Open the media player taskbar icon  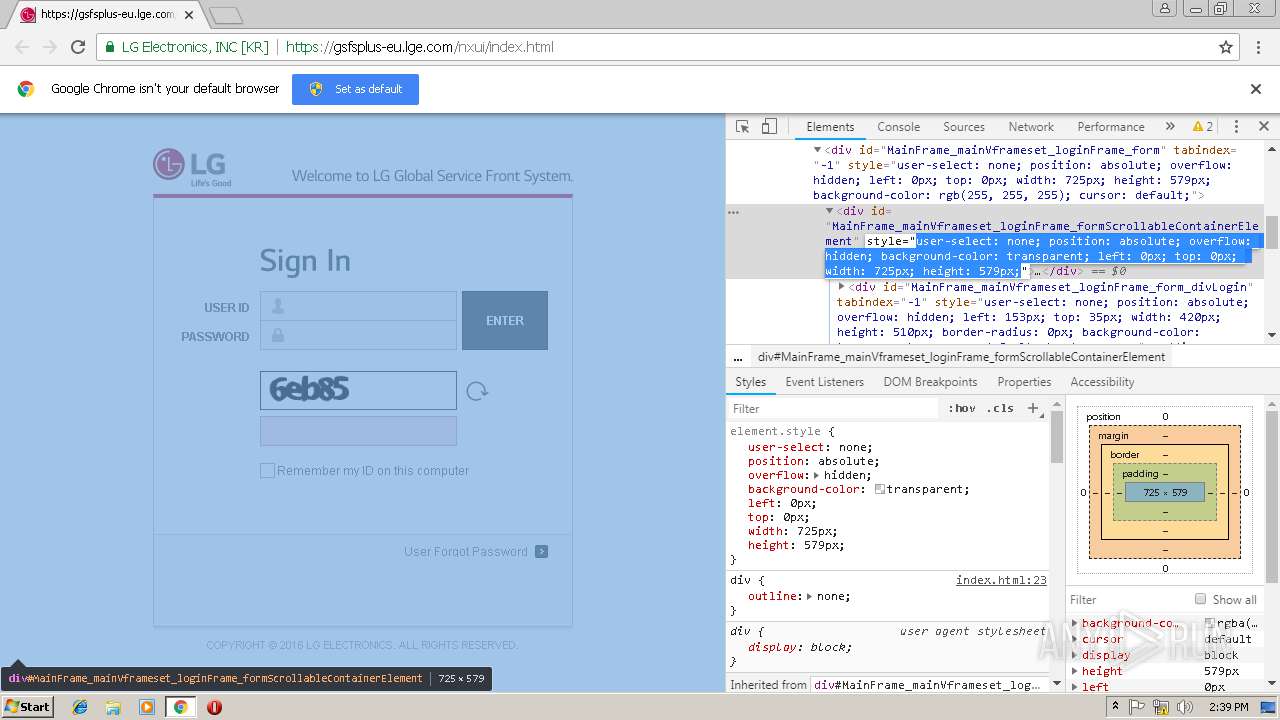[x=147, y=707]
